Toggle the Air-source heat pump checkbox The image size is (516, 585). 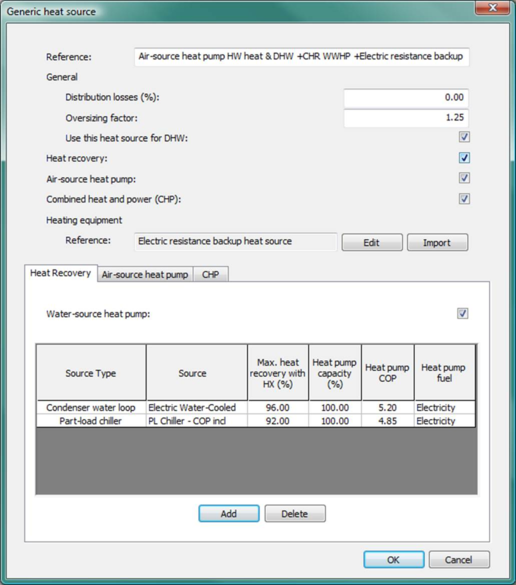464,178
